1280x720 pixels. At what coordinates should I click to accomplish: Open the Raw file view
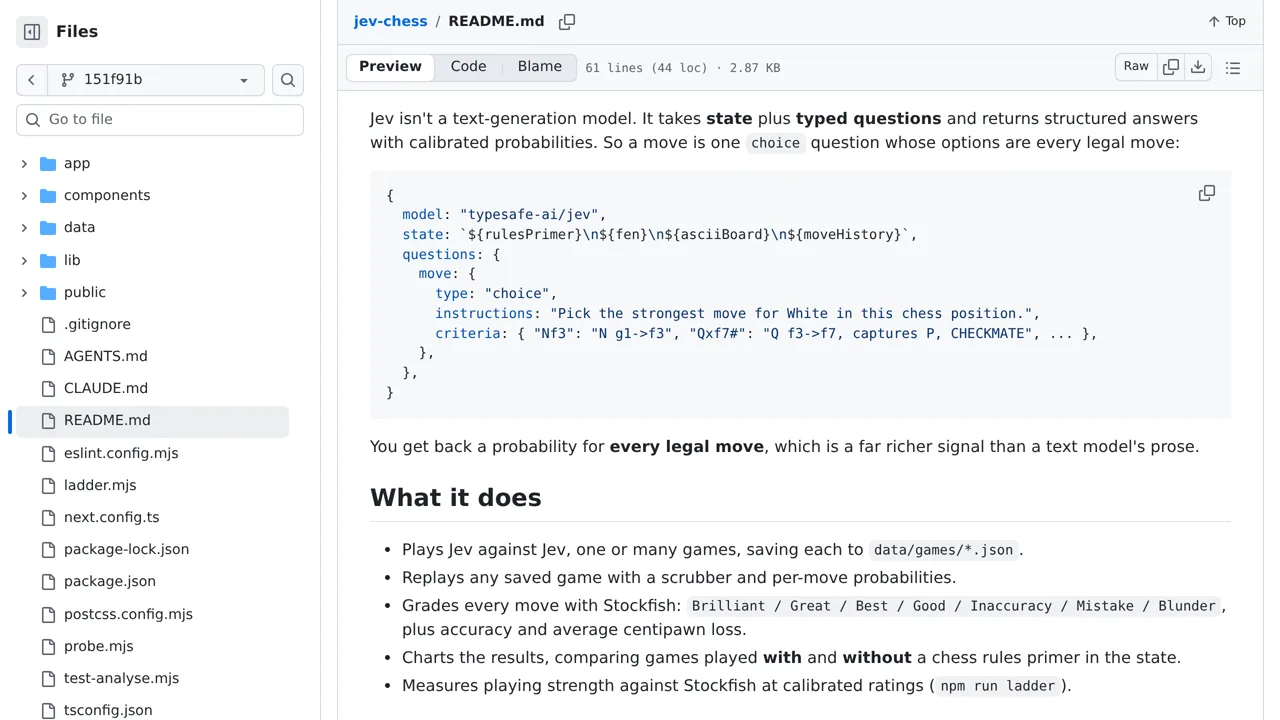pos(1136,67)
